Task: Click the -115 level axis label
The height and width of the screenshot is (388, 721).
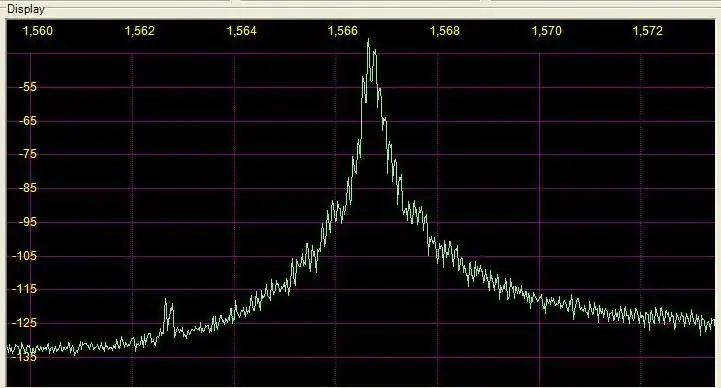Action: [24, 289]
